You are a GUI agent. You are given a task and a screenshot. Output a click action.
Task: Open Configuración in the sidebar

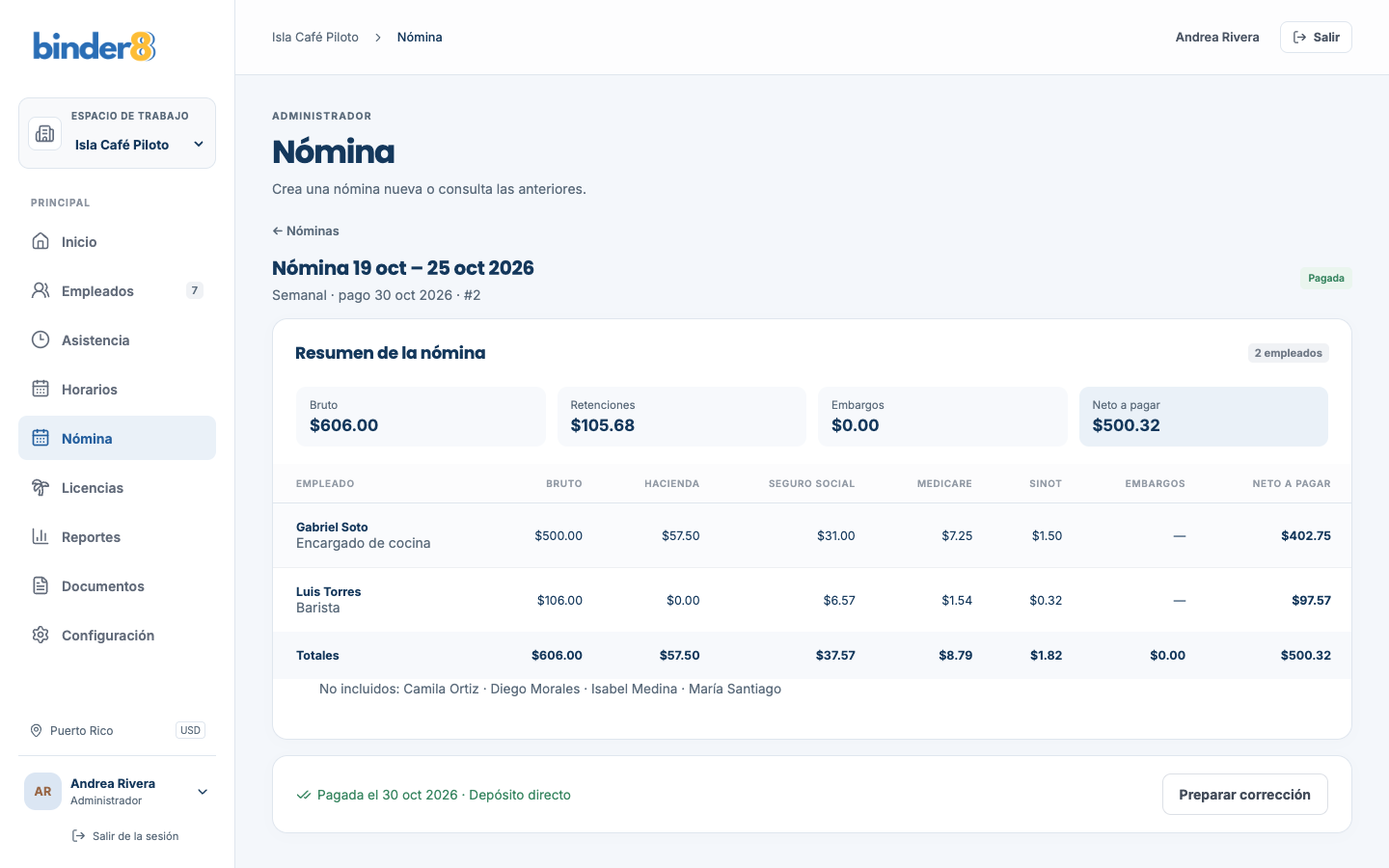pyautogui.click(x=117, y=635)
